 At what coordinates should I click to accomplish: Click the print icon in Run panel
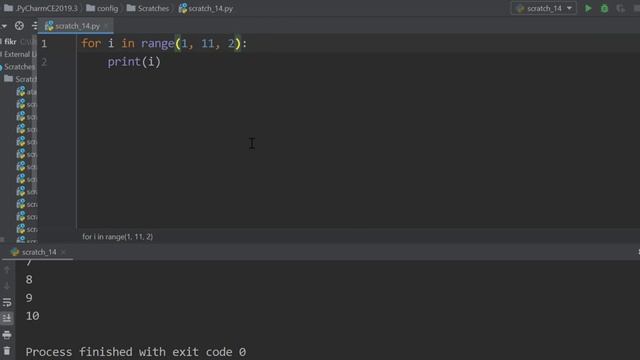tap(7, 335)
